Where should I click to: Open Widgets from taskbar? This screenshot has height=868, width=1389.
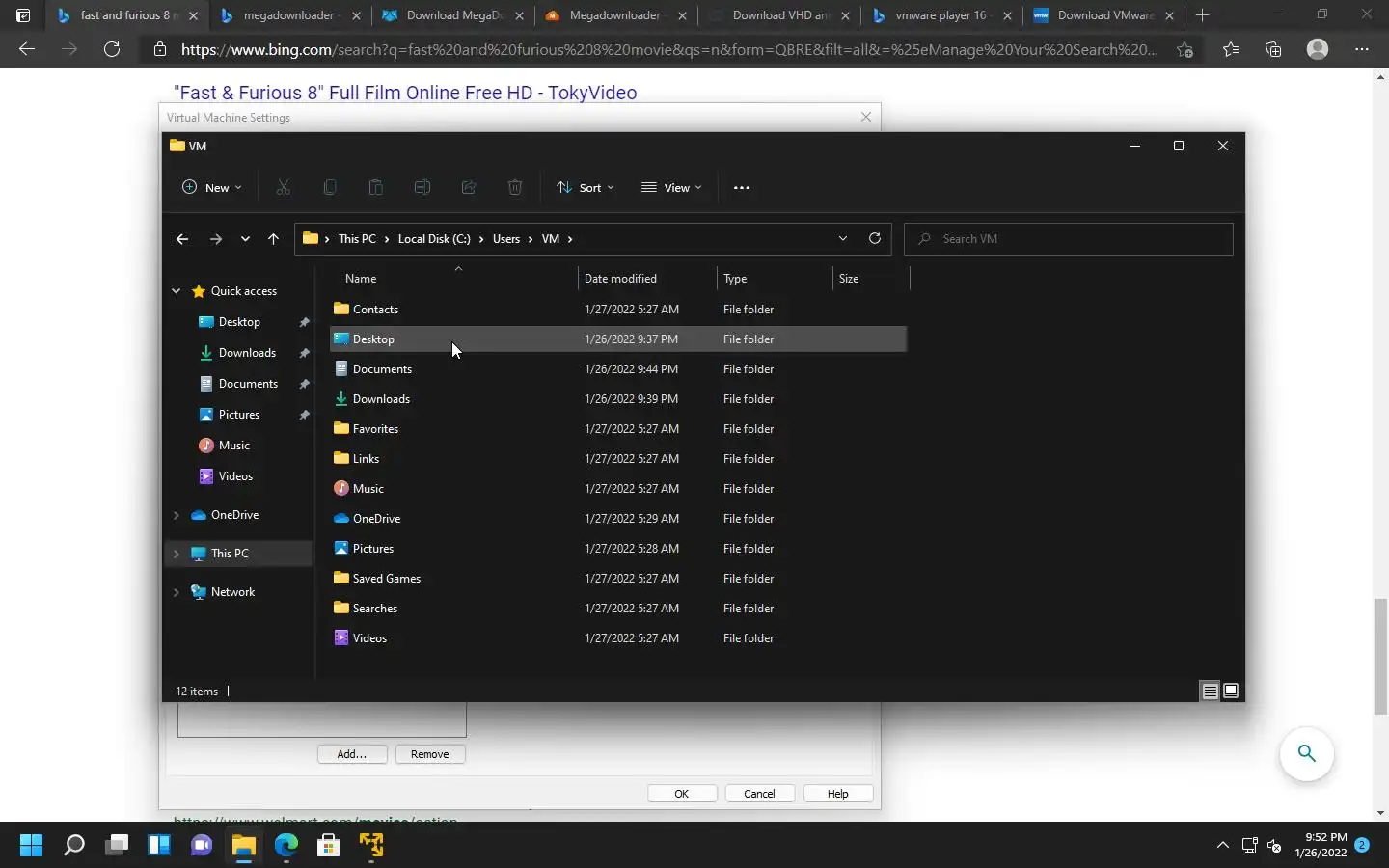pos(159,846)
